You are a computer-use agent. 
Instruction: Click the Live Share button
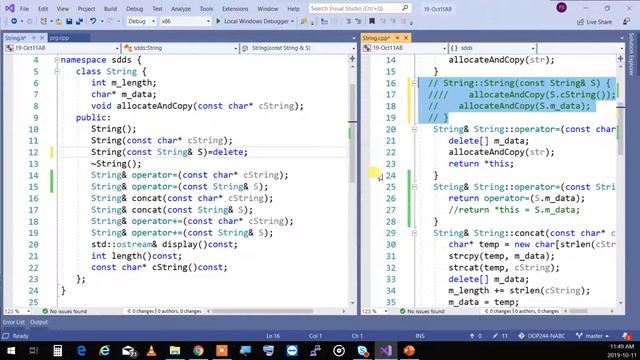[x=594, y=22]
